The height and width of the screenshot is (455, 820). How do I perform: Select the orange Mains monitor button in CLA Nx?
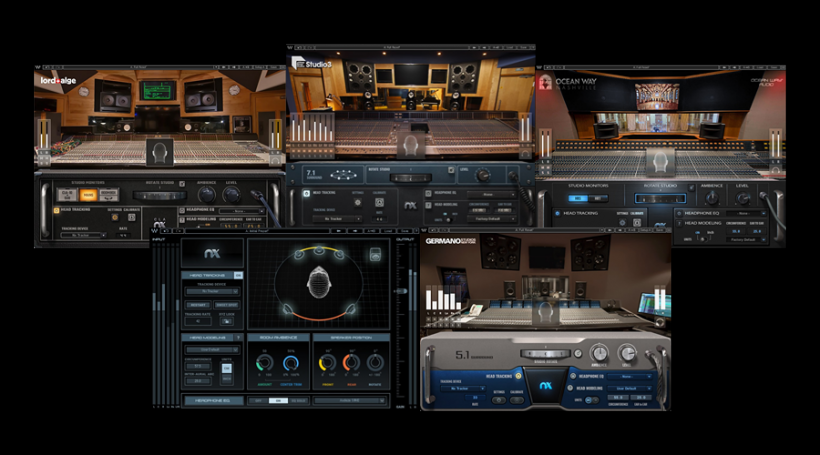(88, 195)
